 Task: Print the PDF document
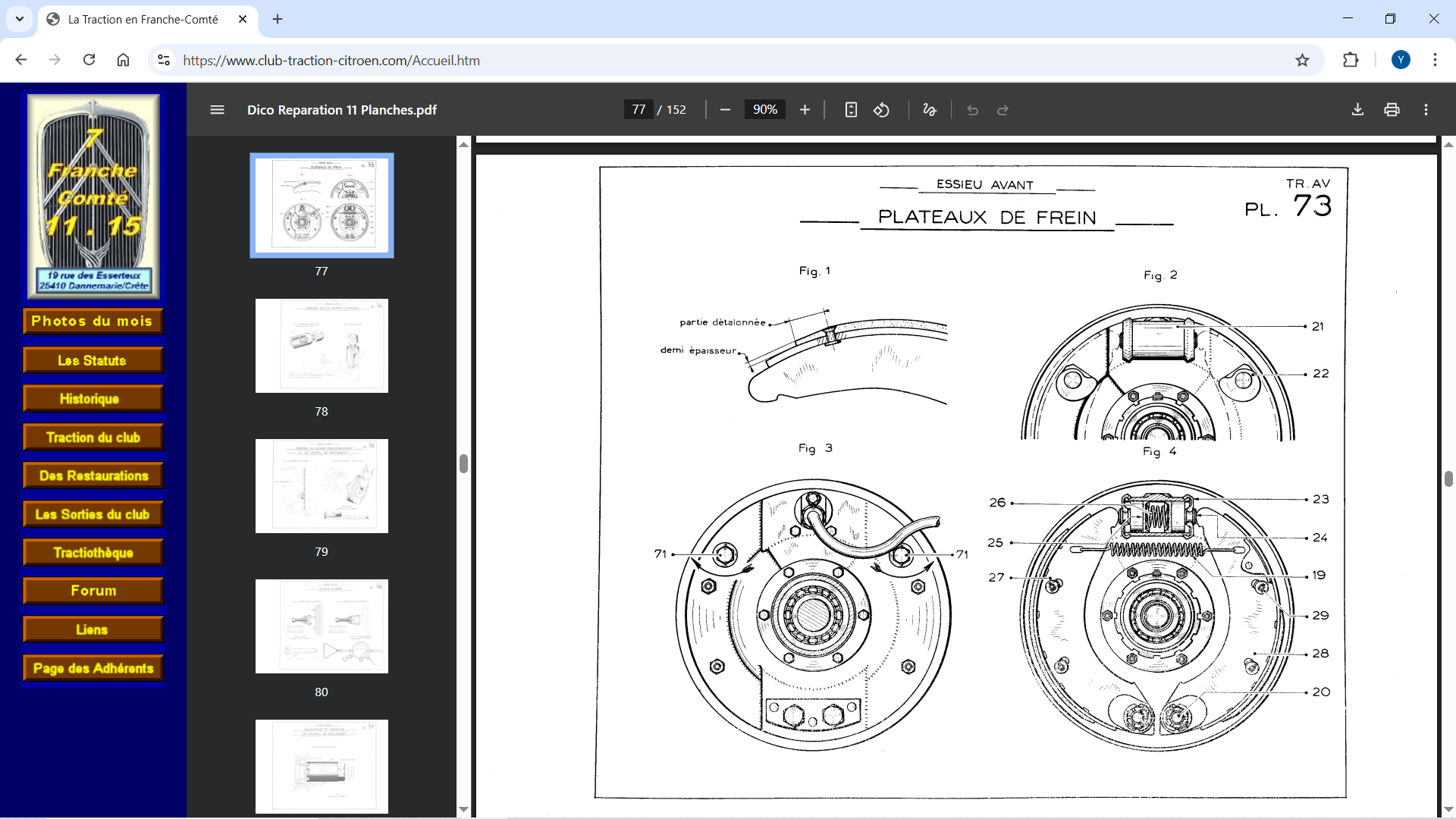click(1392, 110)
